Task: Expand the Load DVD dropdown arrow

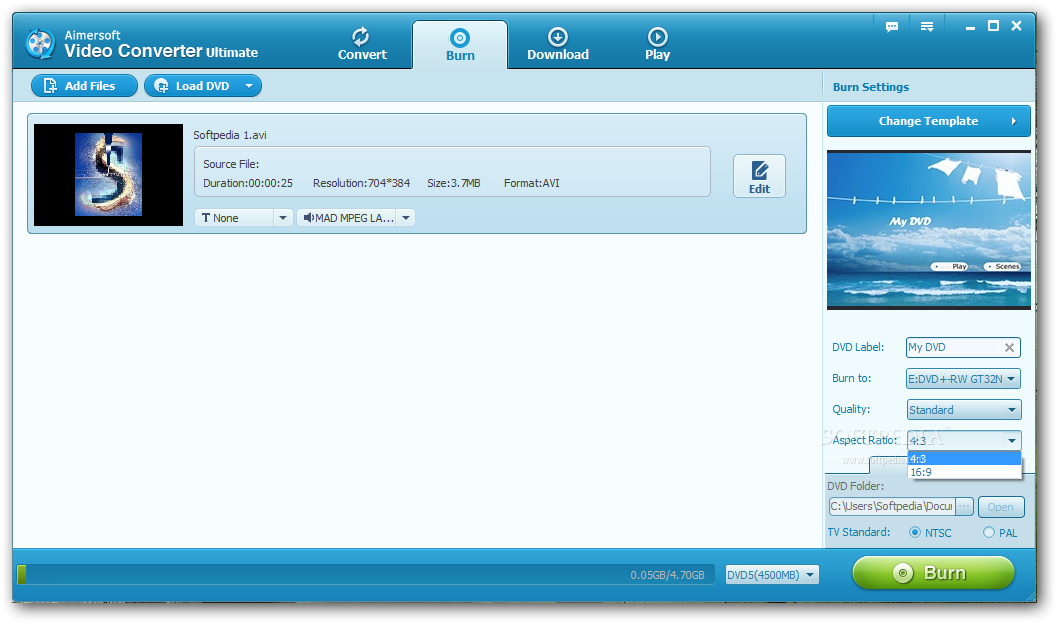Action: (249, 86)
